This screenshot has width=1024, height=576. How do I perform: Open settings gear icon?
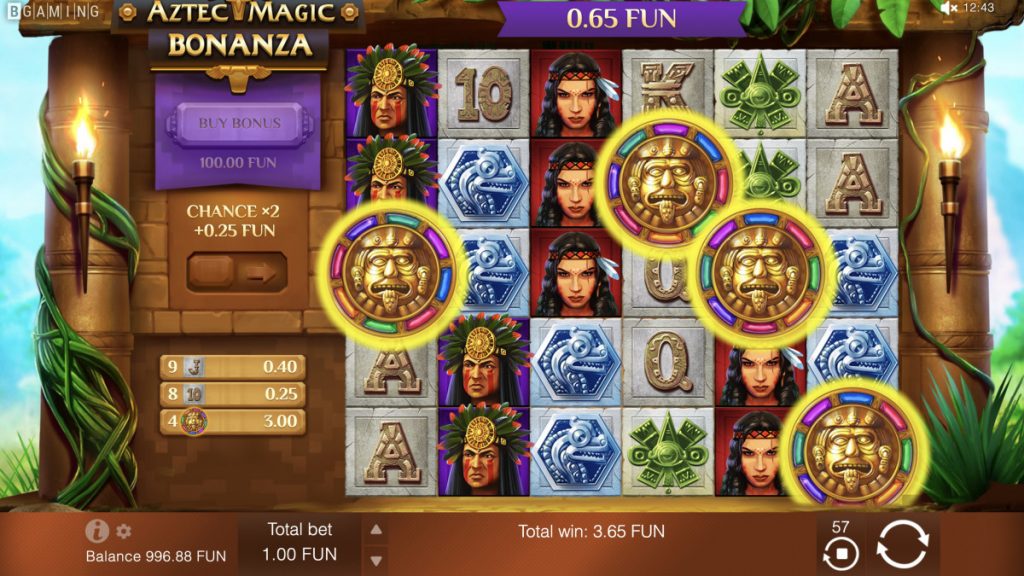pyautogui.click(x=123, y=531)
